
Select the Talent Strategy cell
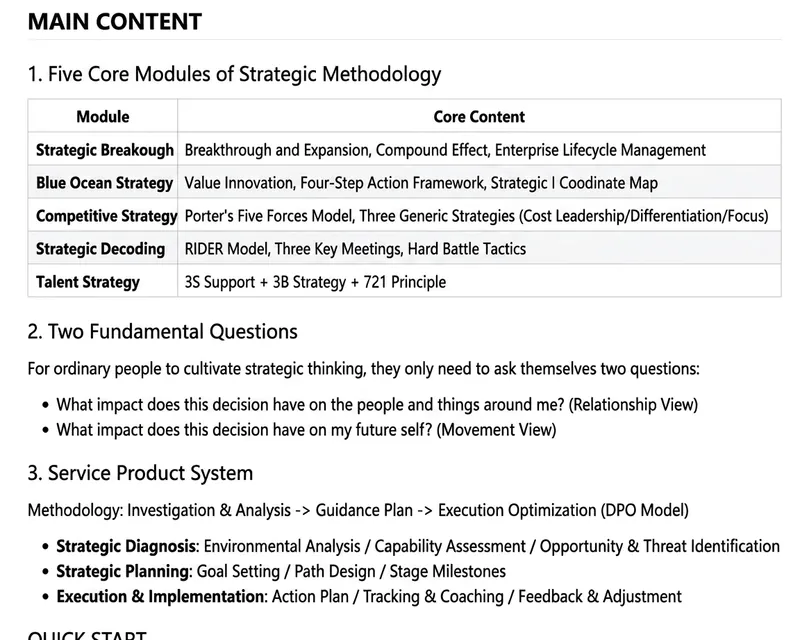click(103, 281)
